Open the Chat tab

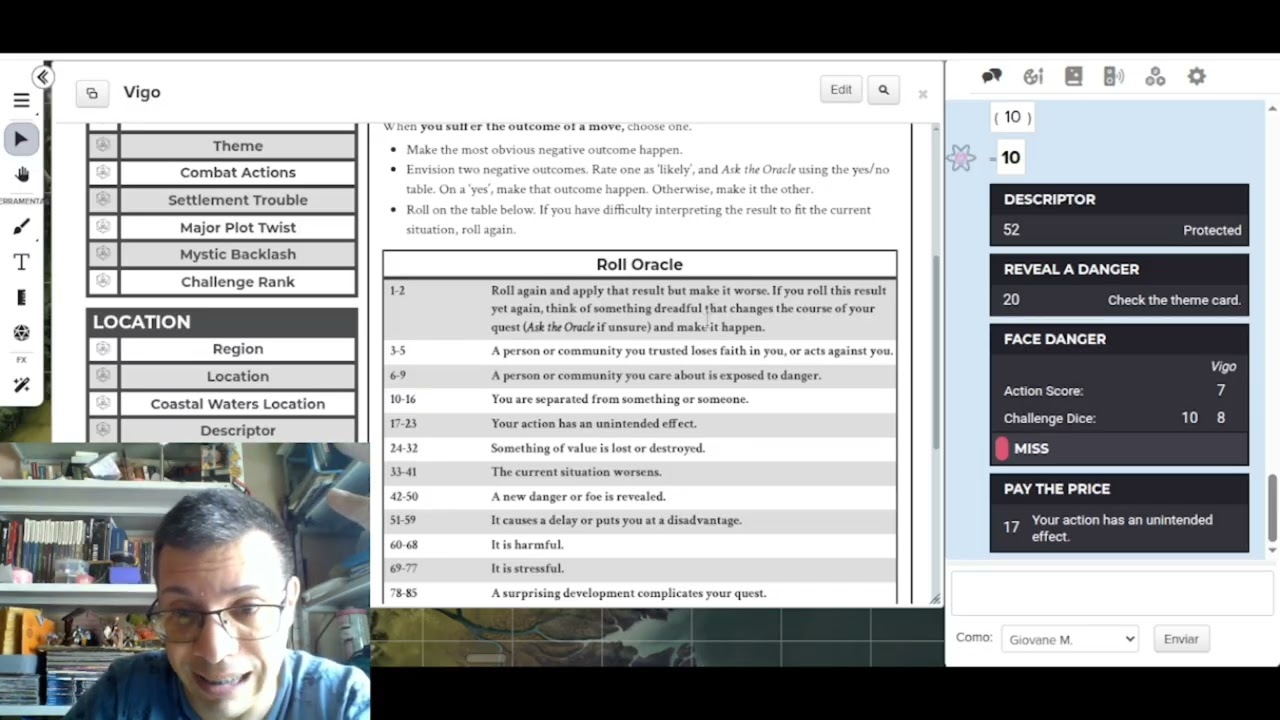pyautogui.click(x=992, y=77)
